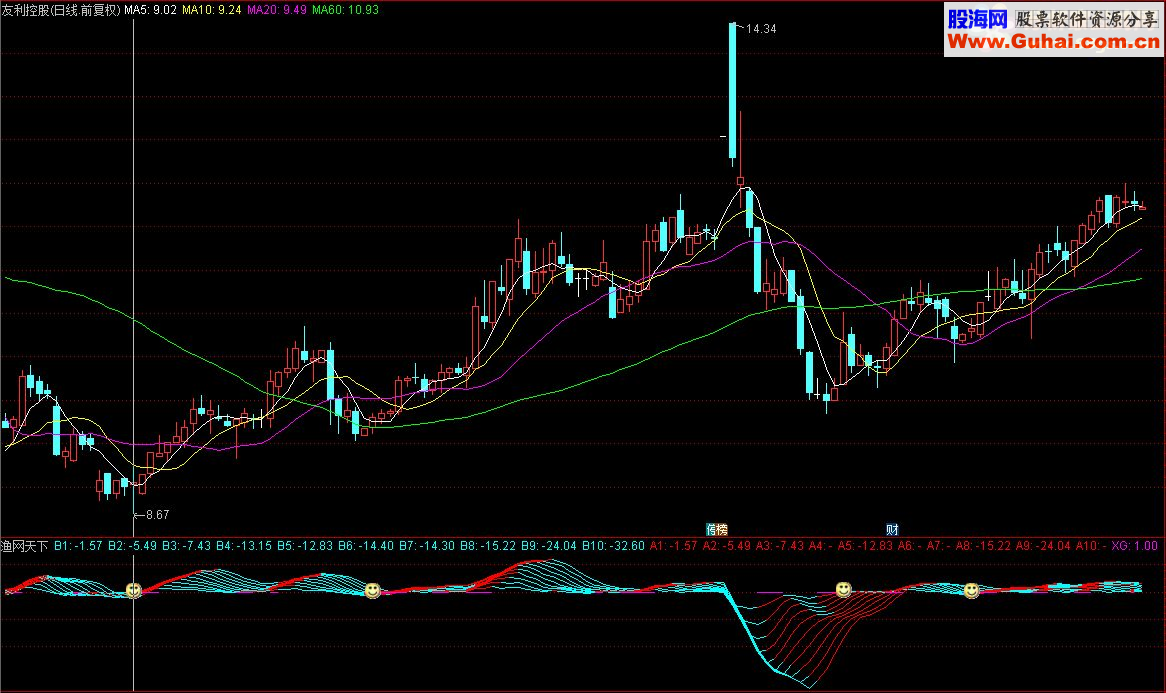Screen dimensions: 1166x693
Task: Click the red A8: -15.22 indicator value
Action: coord(983,546)
